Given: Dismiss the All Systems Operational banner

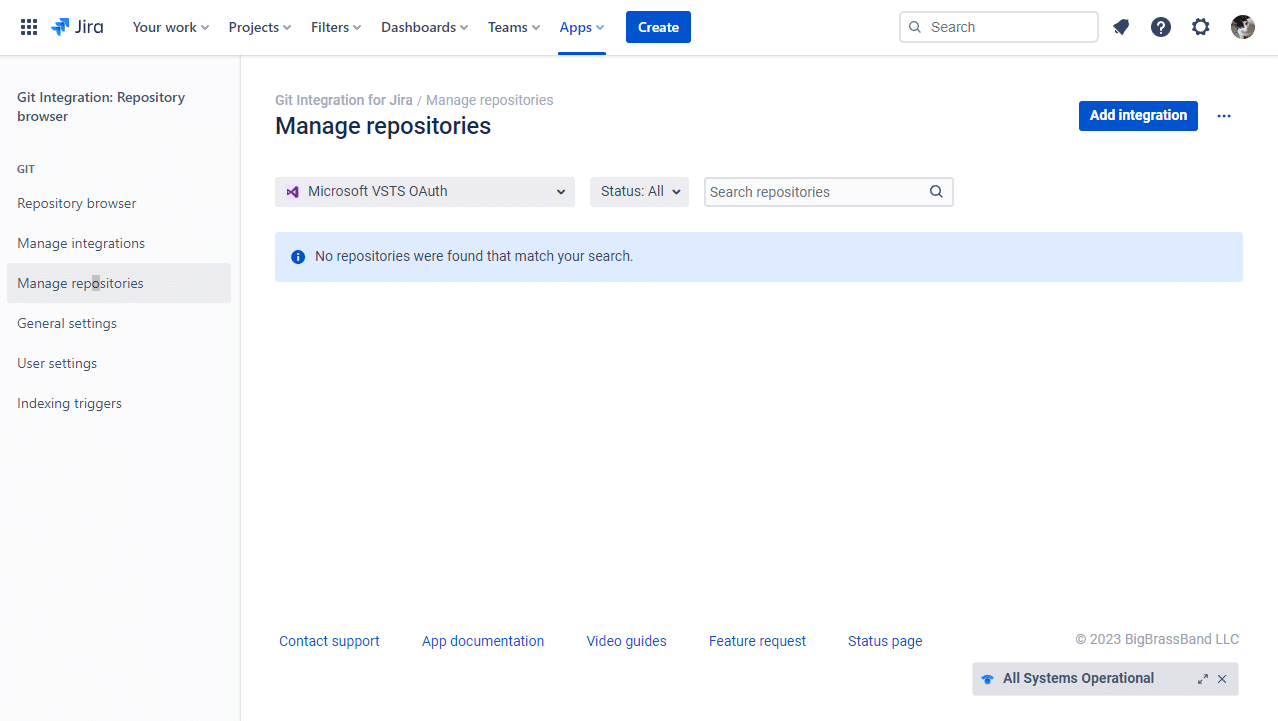Looking at the screenshot, I should click(x=1222, y=679).
